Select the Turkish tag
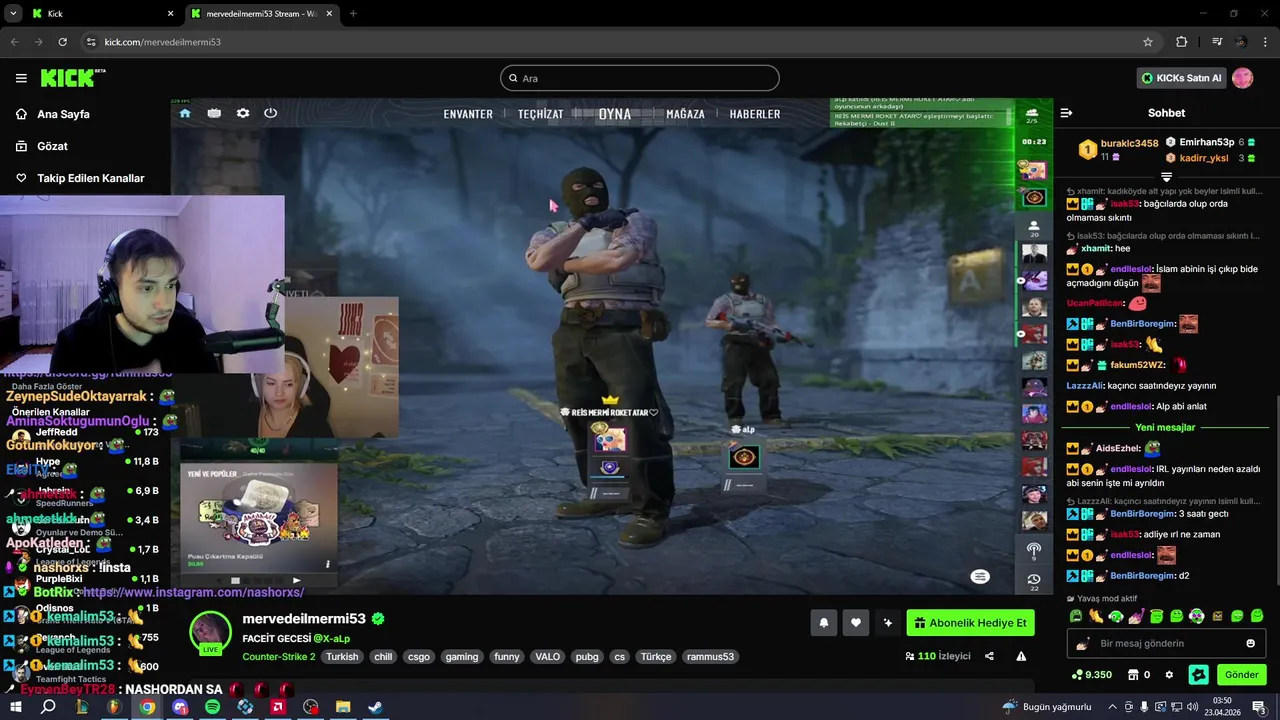 click(342, 657)
